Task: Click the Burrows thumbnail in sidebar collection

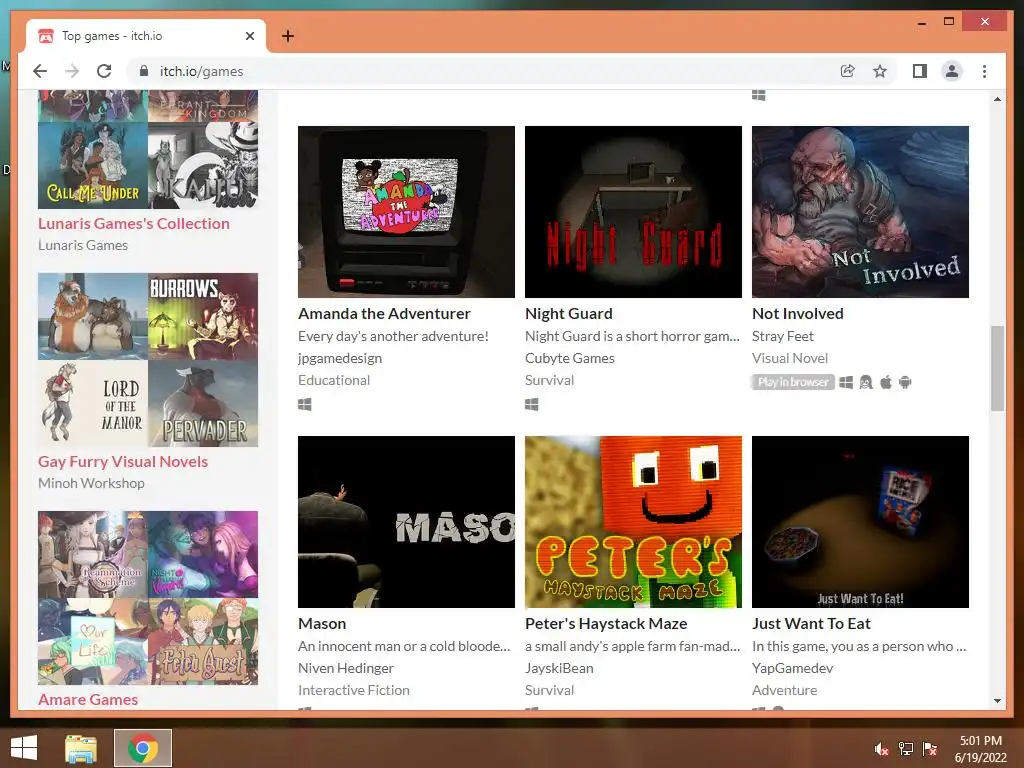Action: point(203,317)
